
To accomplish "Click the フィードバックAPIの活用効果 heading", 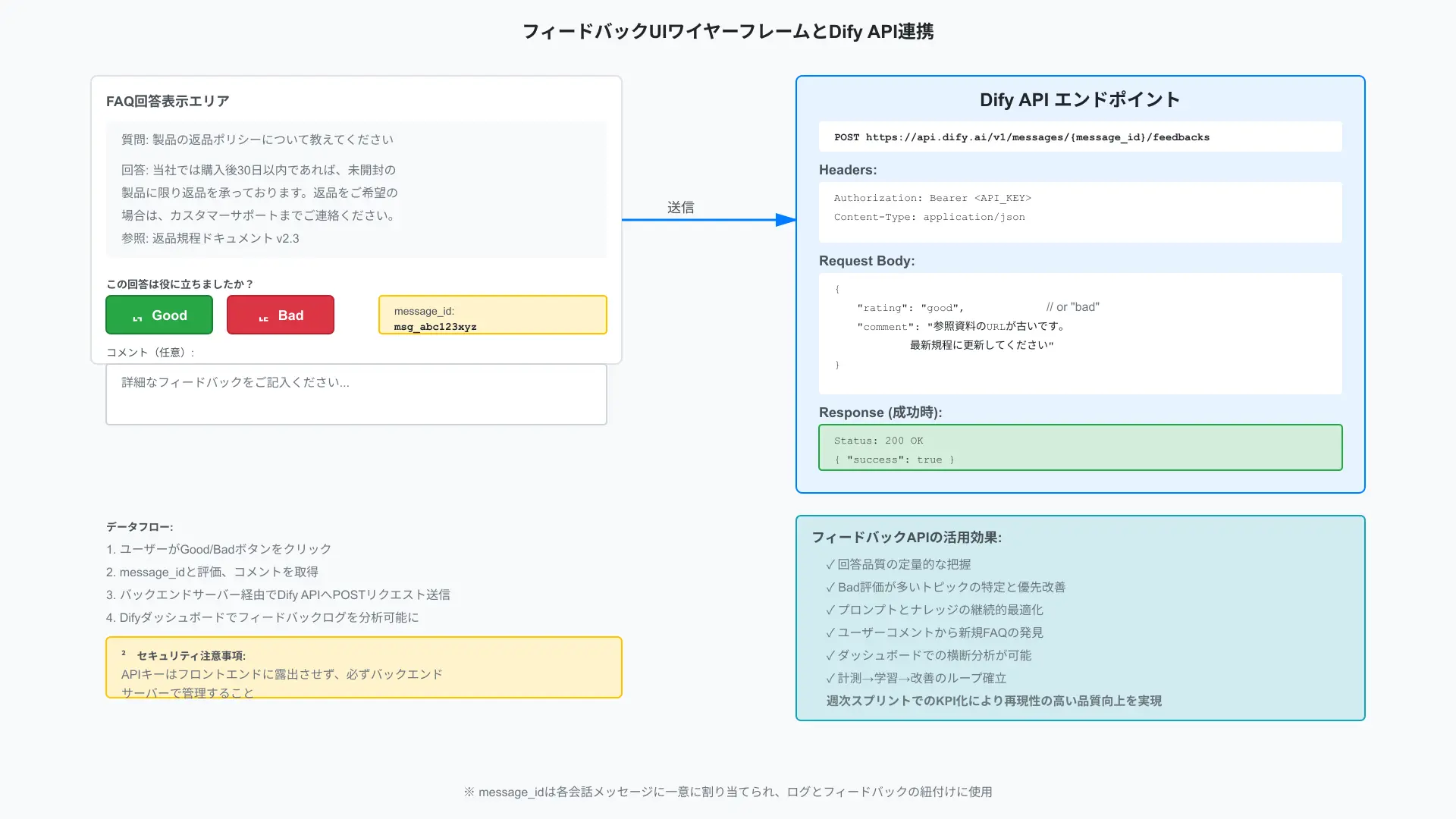I will (x=906, y=538).
